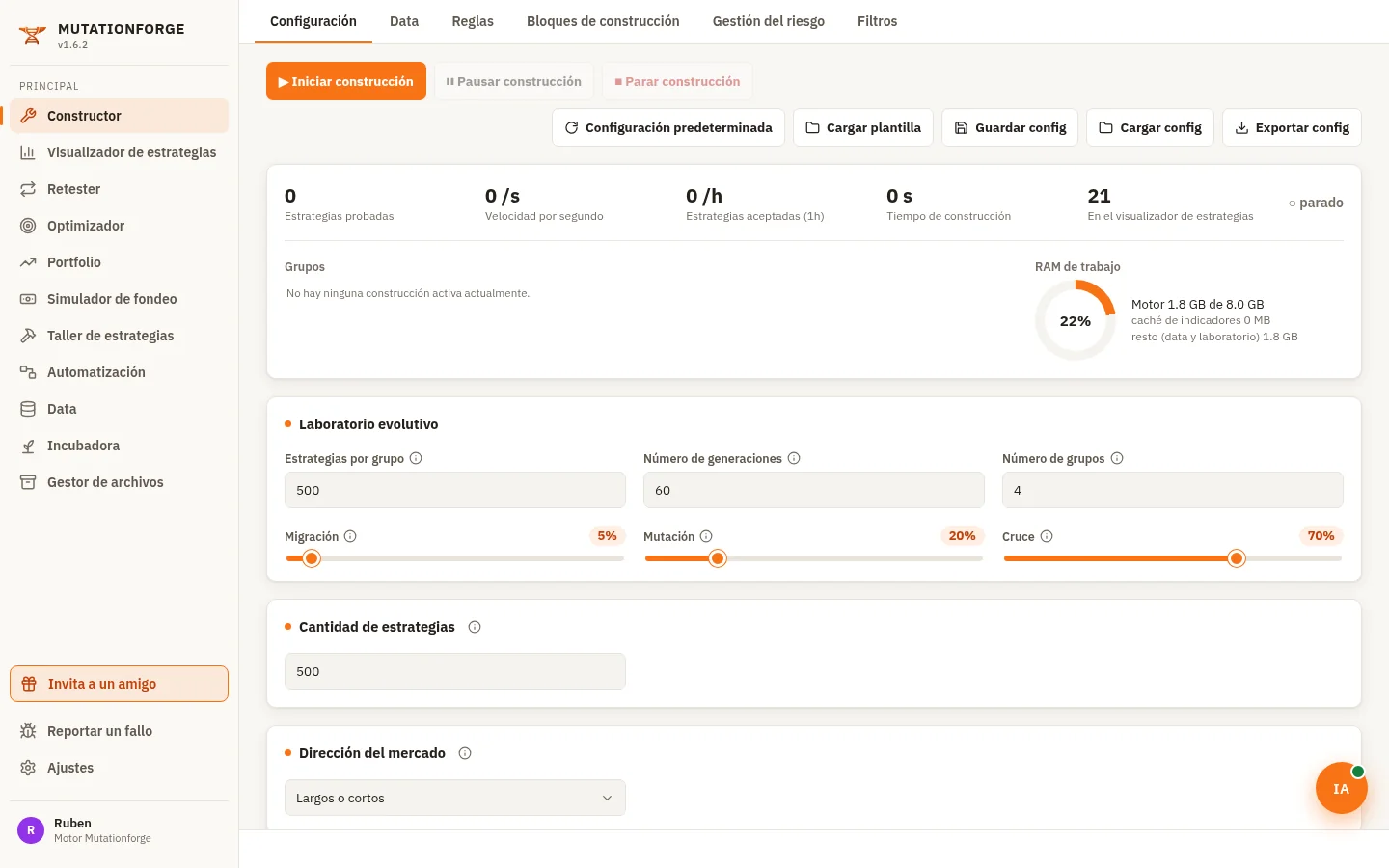1389x868 pixels.
Task: Adjust the Cruce slider handle
Action: coord(1237,558)
